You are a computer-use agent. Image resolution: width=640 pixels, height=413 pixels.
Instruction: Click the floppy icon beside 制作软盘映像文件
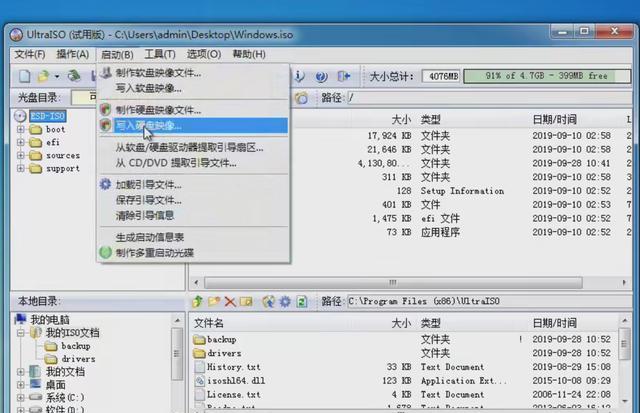tap(106, 73)
